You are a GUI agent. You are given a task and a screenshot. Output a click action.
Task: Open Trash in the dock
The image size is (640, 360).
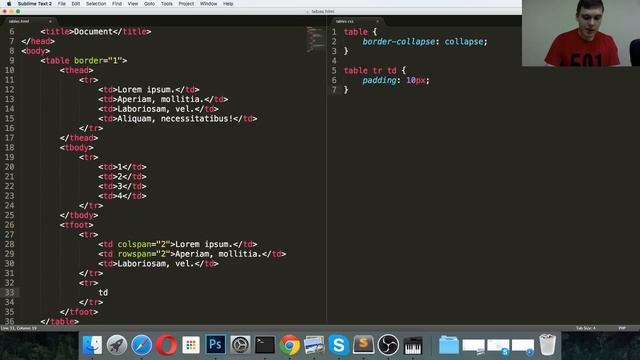[x=547, y=345]
